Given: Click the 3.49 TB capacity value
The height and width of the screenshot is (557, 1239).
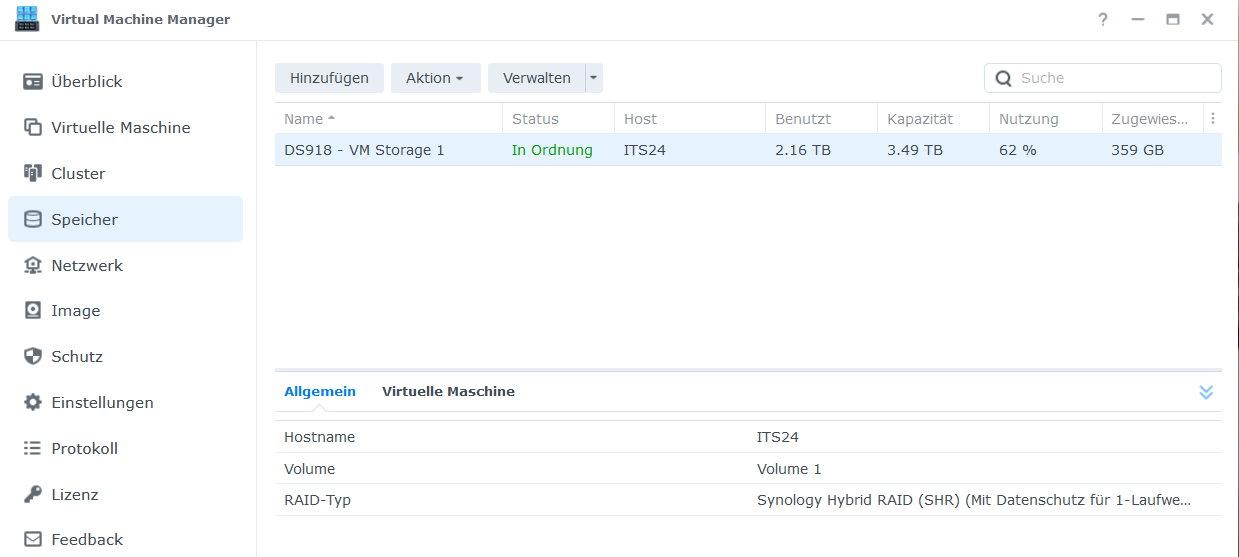Looking at the screenshot, I should (915, 150).
